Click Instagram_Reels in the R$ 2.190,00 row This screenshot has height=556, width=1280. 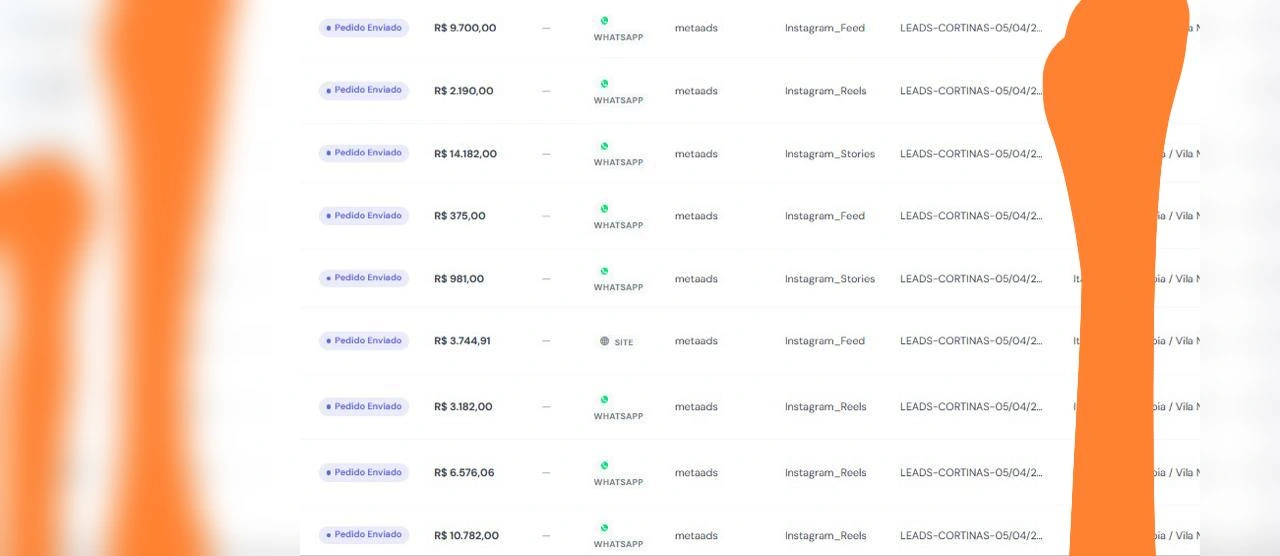pos(826,91)
